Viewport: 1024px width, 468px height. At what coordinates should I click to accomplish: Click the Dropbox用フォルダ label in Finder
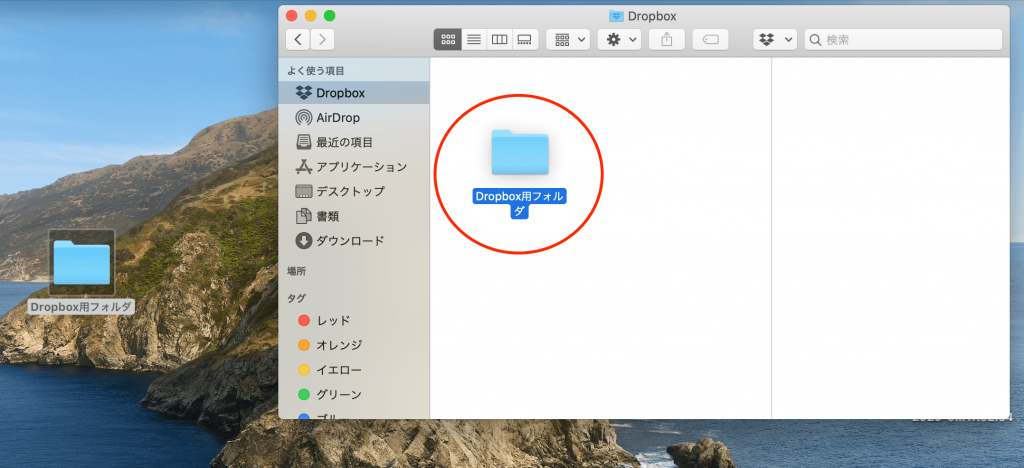[x=520, y=204]
